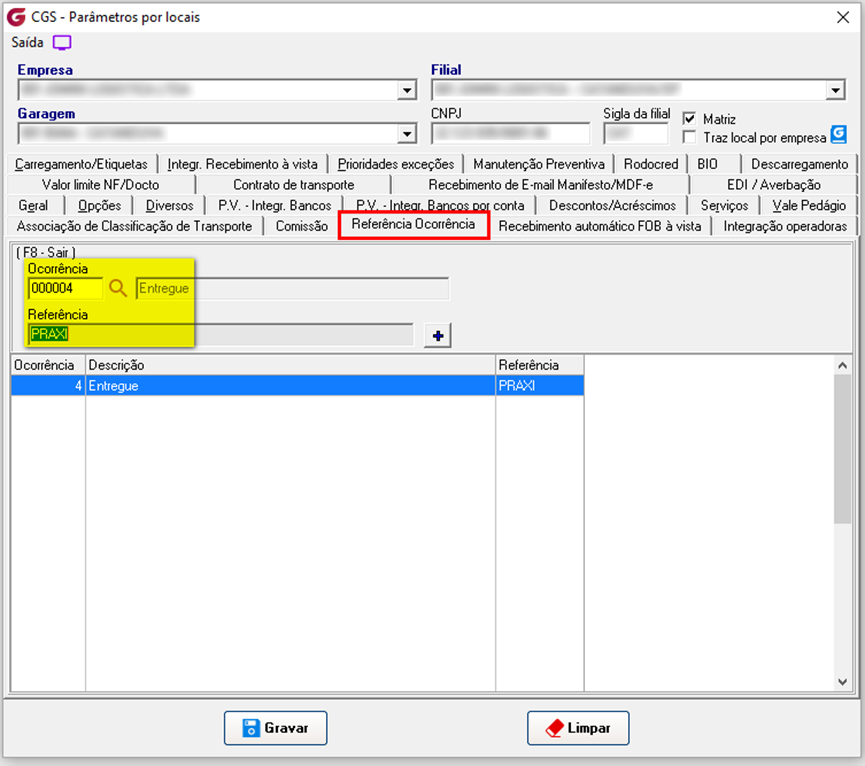The height and width of the screenshot is (766, 865).
Task: Toggle the Matriz checkbox
Action: (x=689, y=119)
